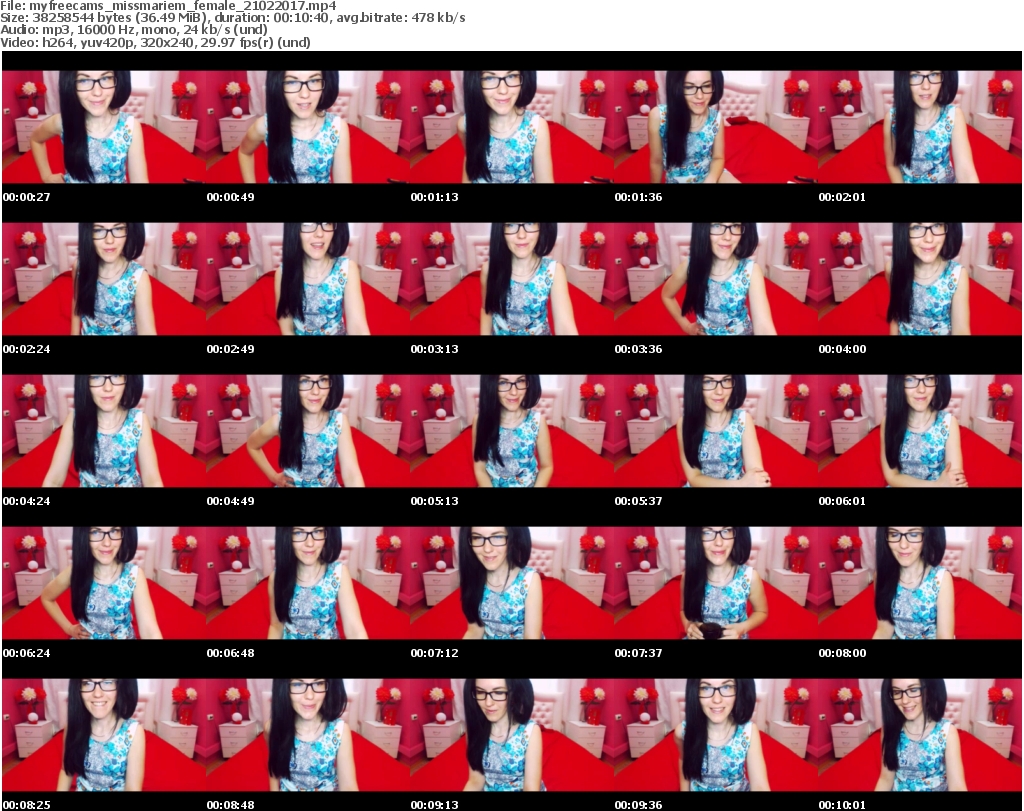Select the thumbnail frame at 00:05:13
Viewport: 1024px width, 811px height.
[512, 431]
